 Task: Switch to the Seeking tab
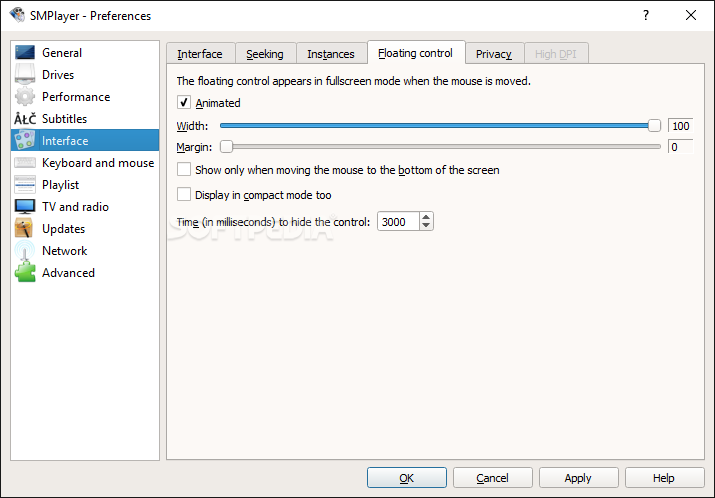265,54
